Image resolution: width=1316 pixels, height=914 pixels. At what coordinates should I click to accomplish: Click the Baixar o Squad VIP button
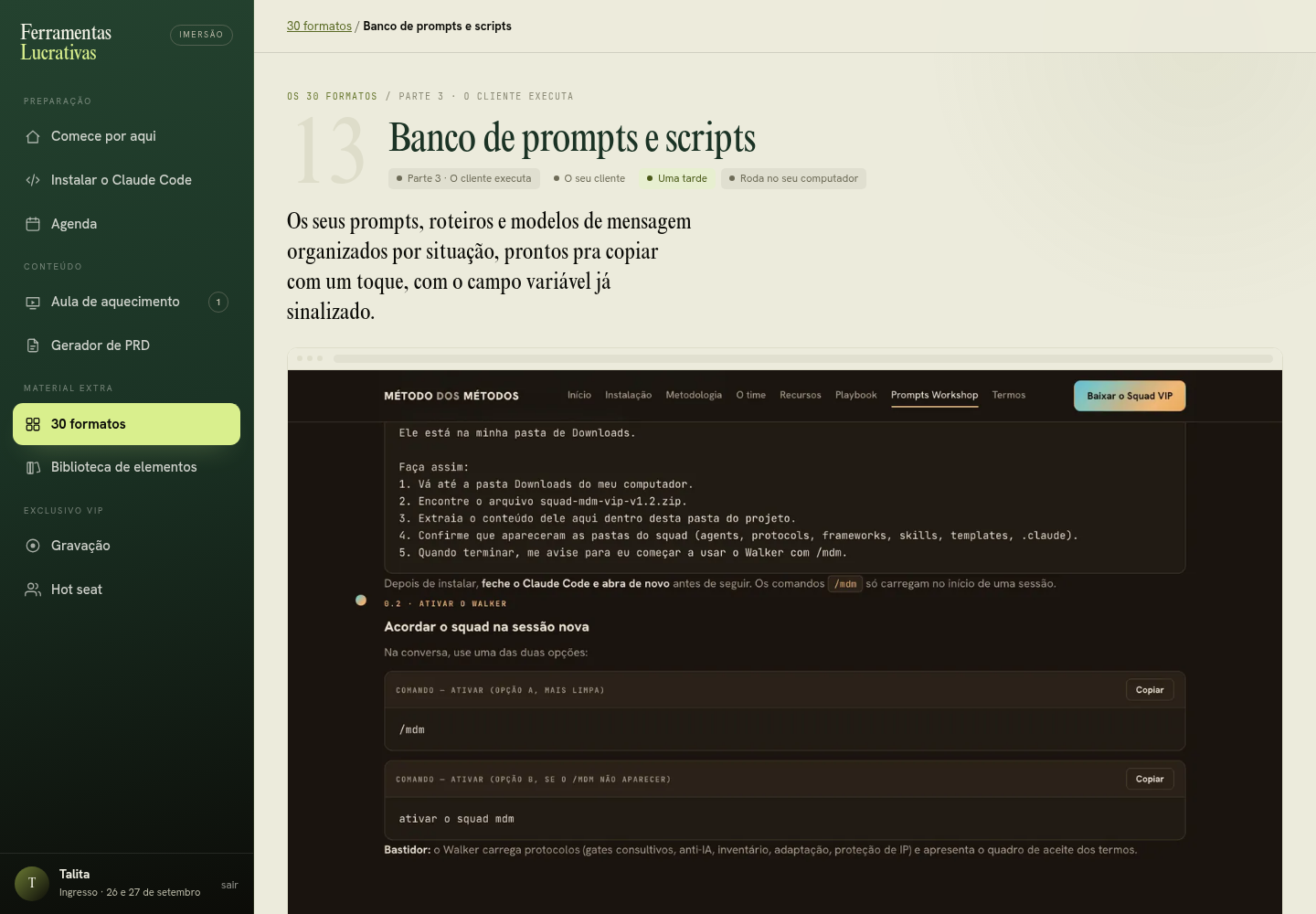point(1130,396)
